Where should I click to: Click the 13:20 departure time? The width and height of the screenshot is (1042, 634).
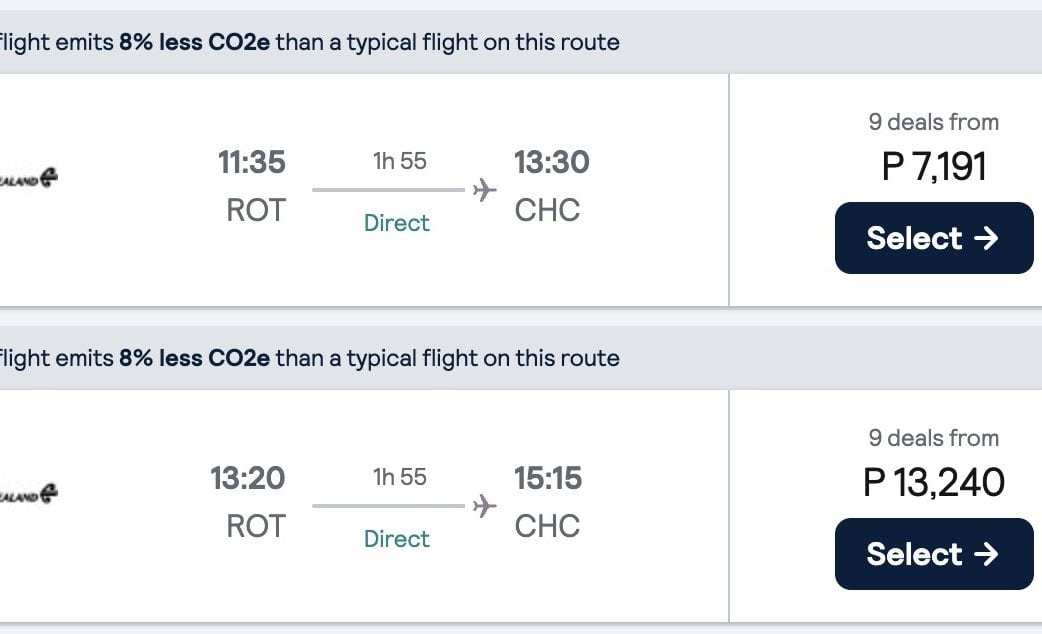[x=248, y=478]
